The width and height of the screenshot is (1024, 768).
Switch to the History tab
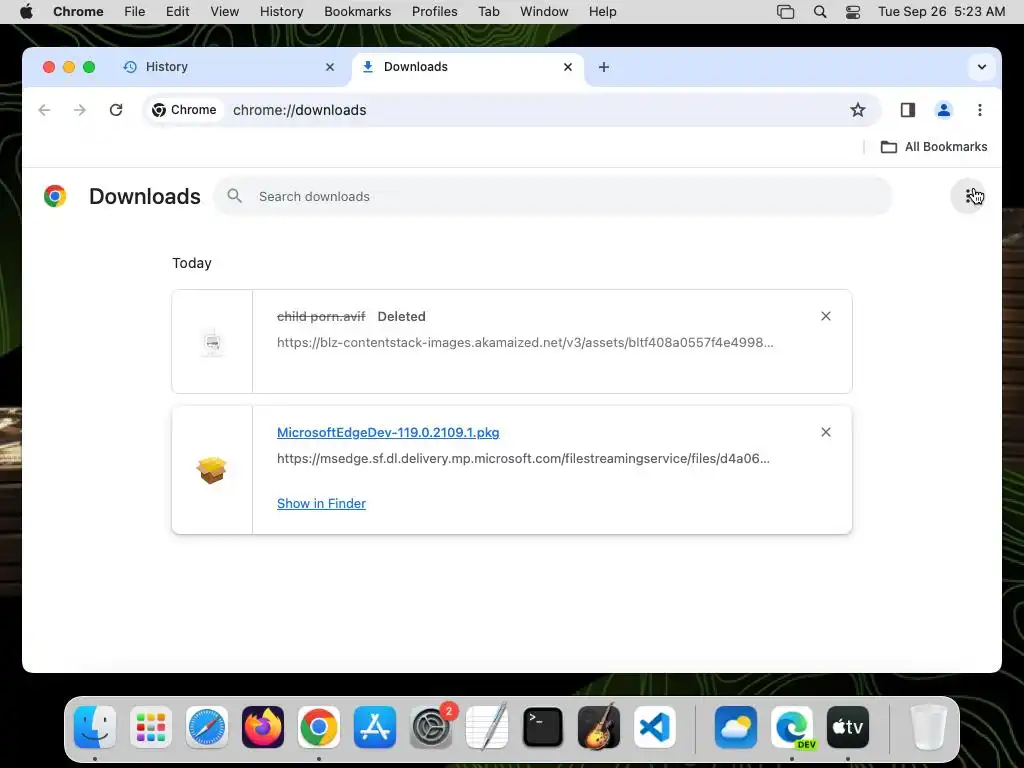click(x=222, y=67)
